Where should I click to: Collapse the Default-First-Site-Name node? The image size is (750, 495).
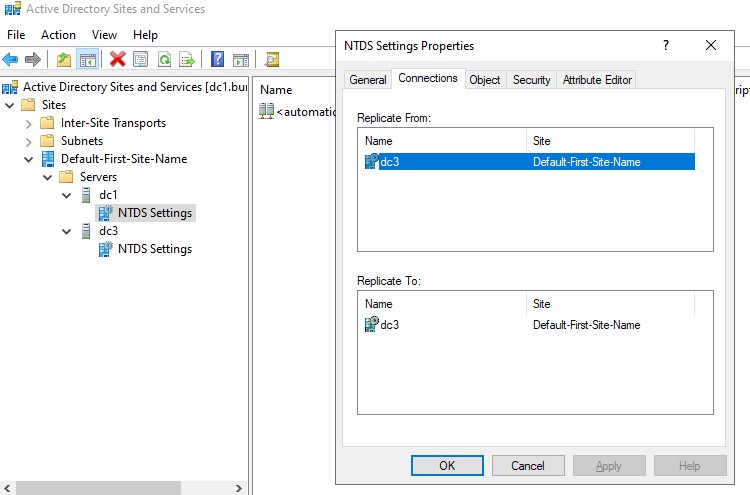coord(29,159)
